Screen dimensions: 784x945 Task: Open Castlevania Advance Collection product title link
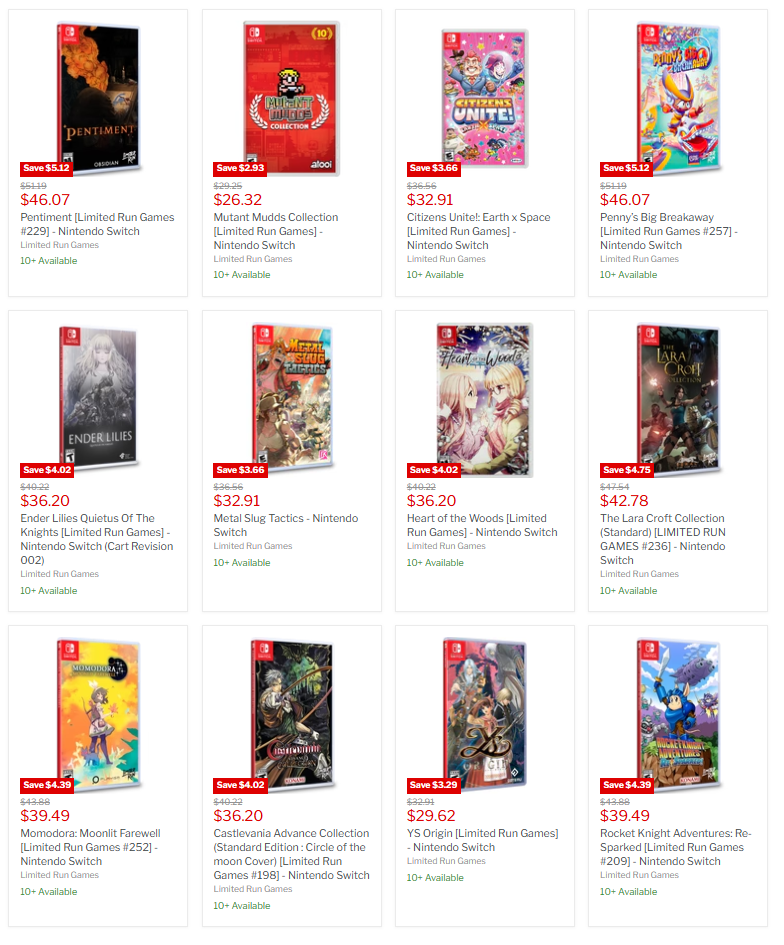coord(292,854)
